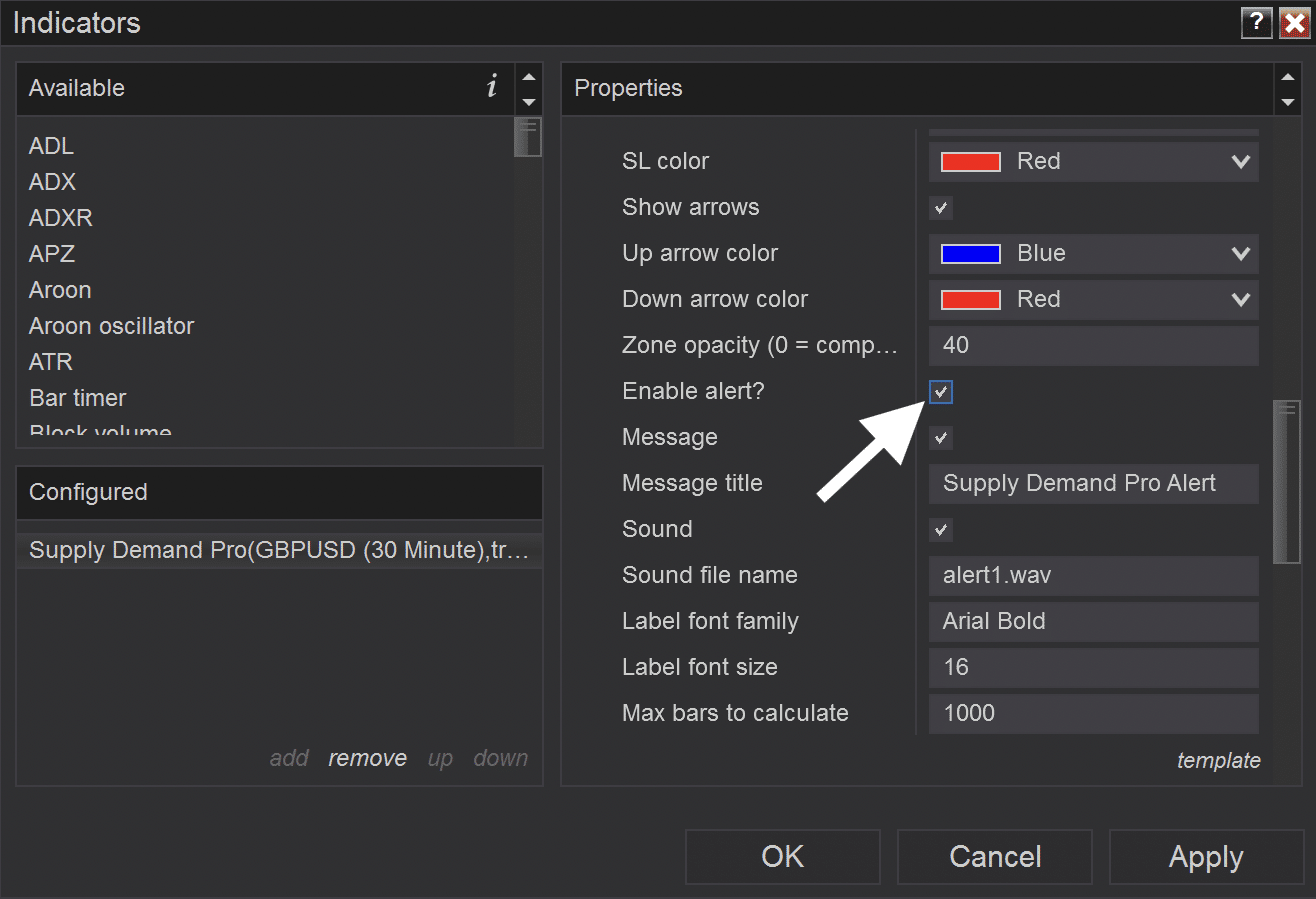Click the Up arrow color label

coord(700,253)
